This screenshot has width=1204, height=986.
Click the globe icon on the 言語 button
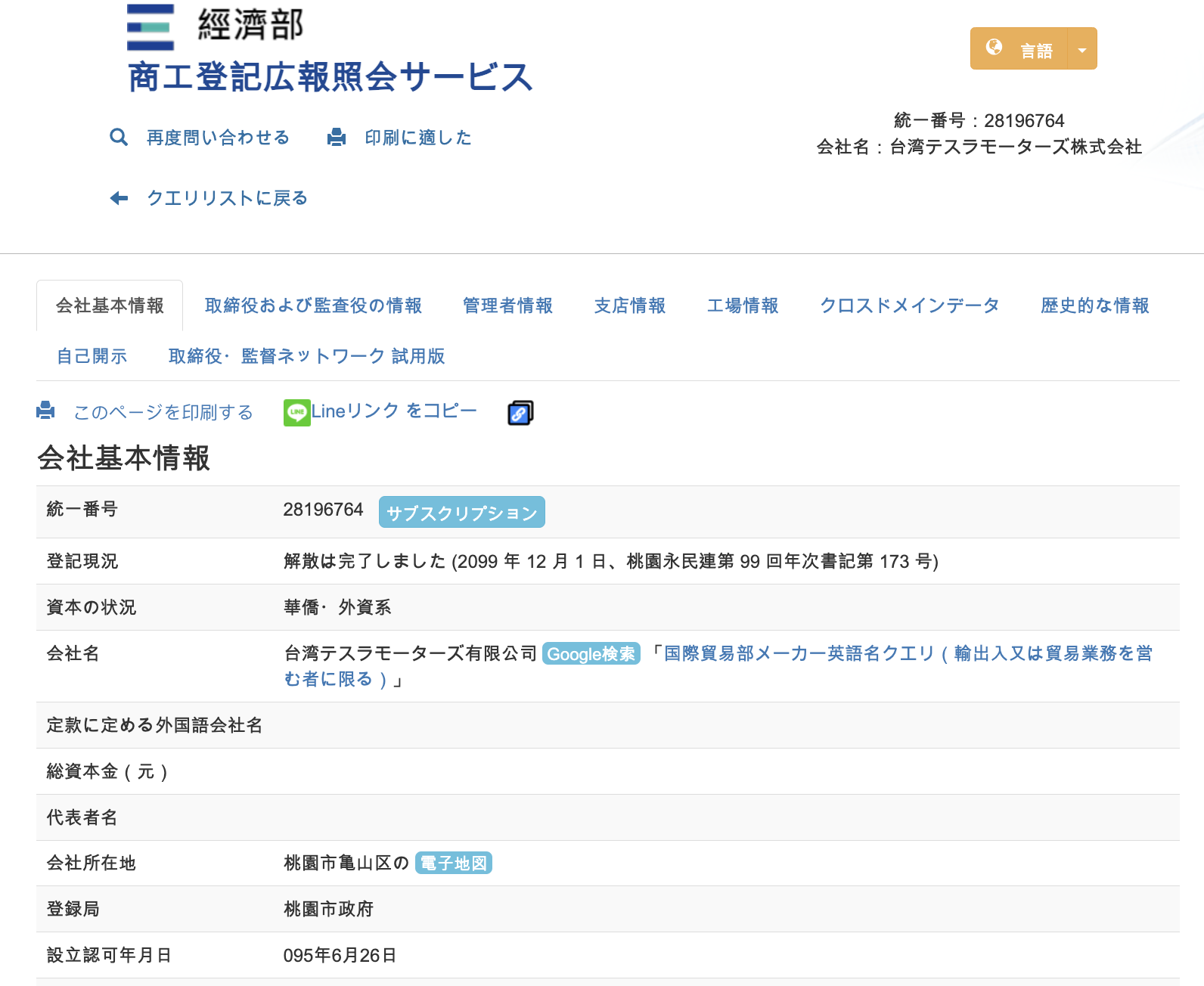pyautogui.click(x=994, y=48)
